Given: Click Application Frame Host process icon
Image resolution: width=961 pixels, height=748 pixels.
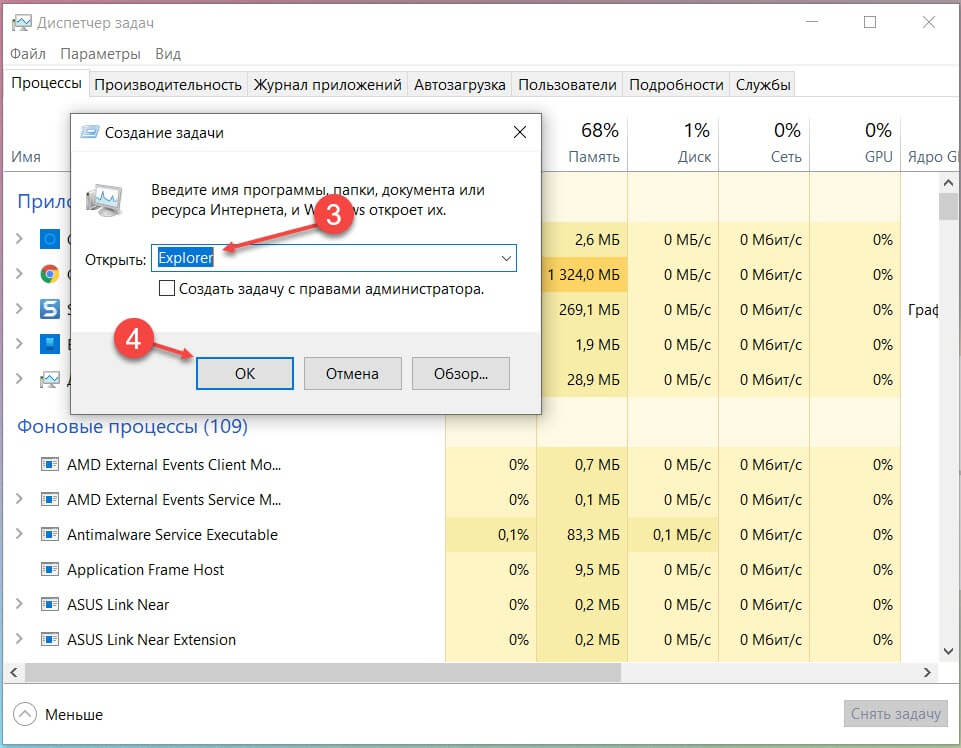Looking at the screenshot, I should [x=50, y=569].
